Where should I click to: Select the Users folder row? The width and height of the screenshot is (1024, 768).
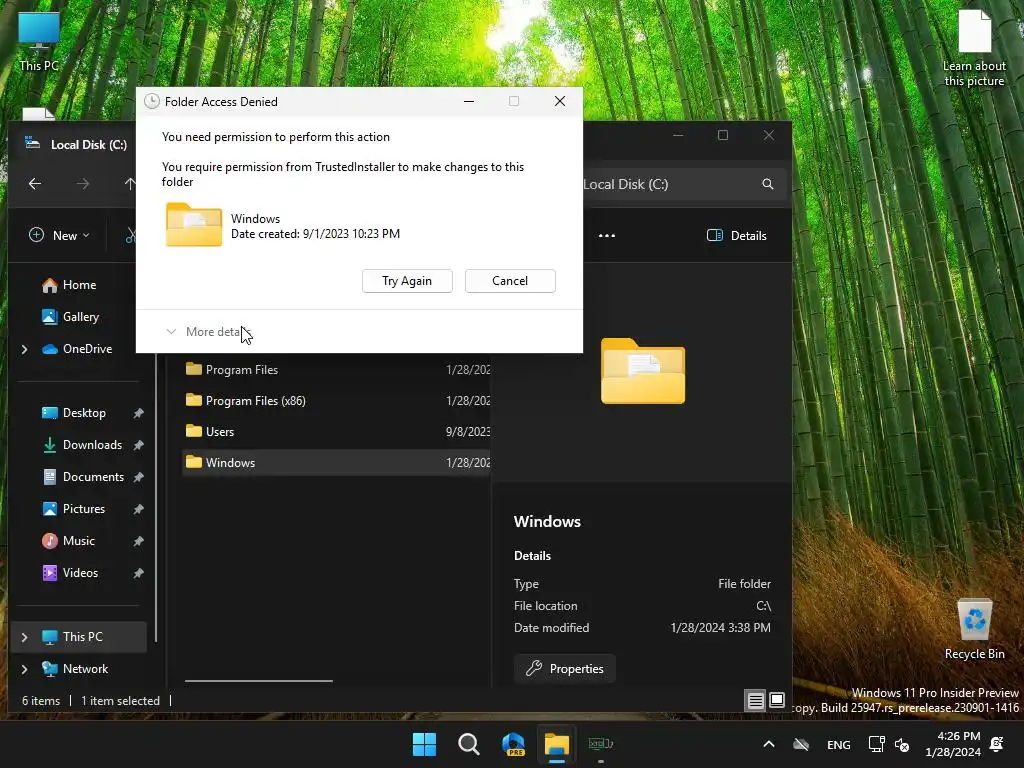tap(336, 432)
